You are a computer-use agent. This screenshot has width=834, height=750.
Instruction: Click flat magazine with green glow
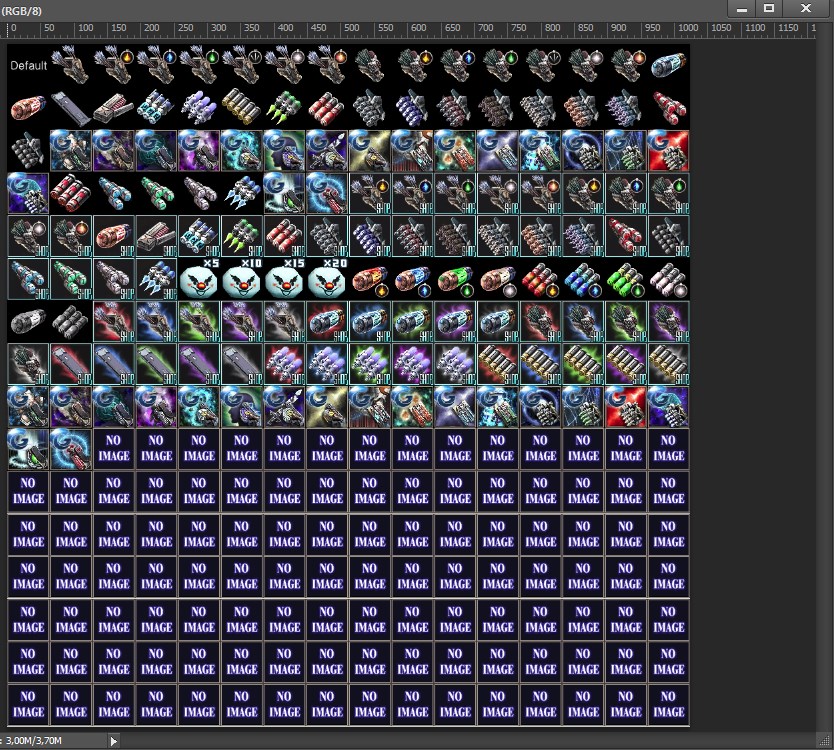[156, 364]
